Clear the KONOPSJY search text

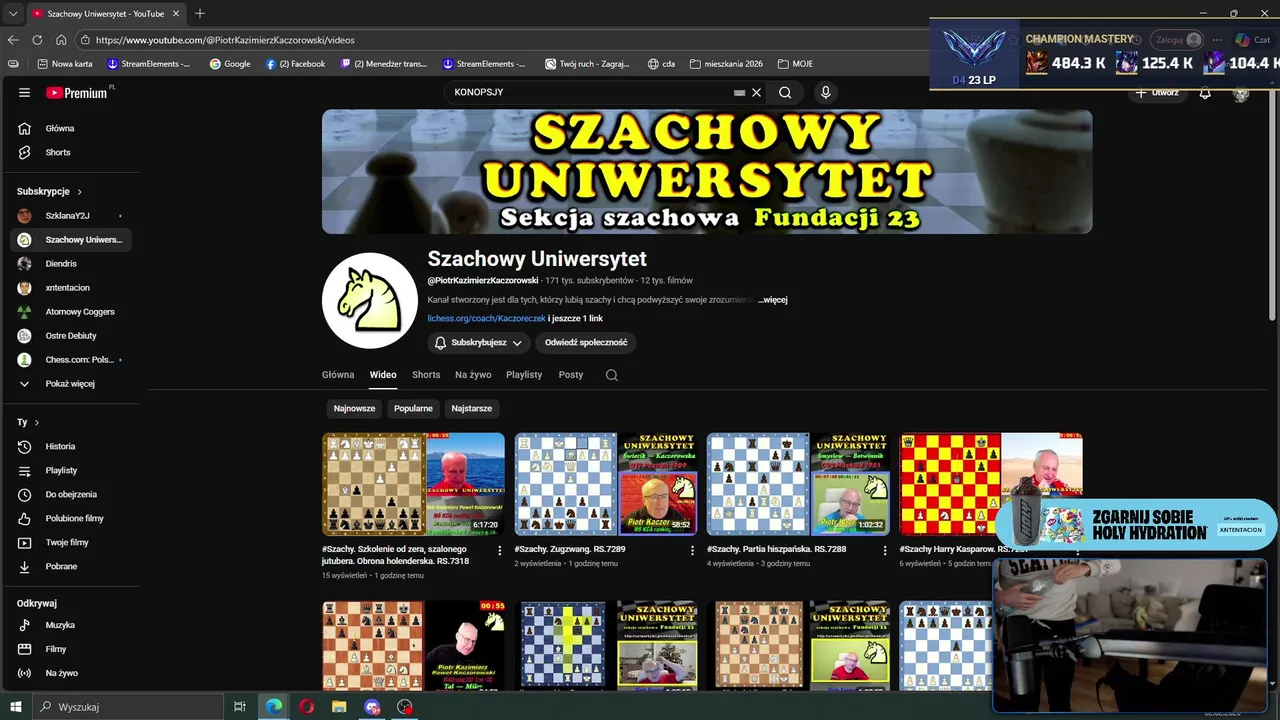(757, 92)
